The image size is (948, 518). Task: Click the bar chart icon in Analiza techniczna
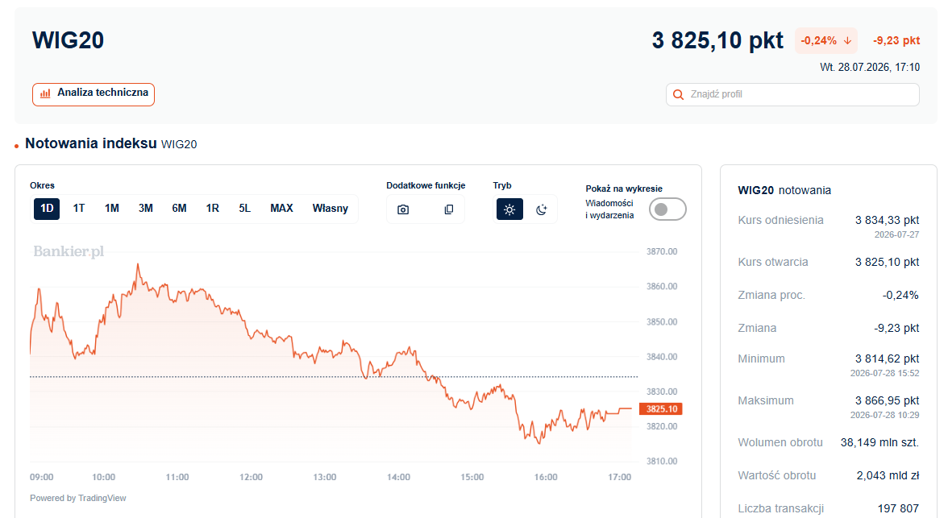(x=45, y=94)
